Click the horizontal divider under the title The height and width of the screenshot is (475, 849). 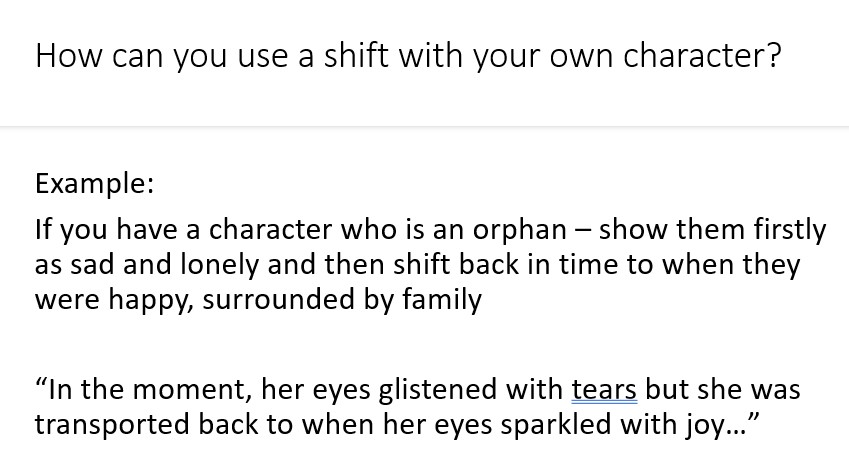click(424, 127)
